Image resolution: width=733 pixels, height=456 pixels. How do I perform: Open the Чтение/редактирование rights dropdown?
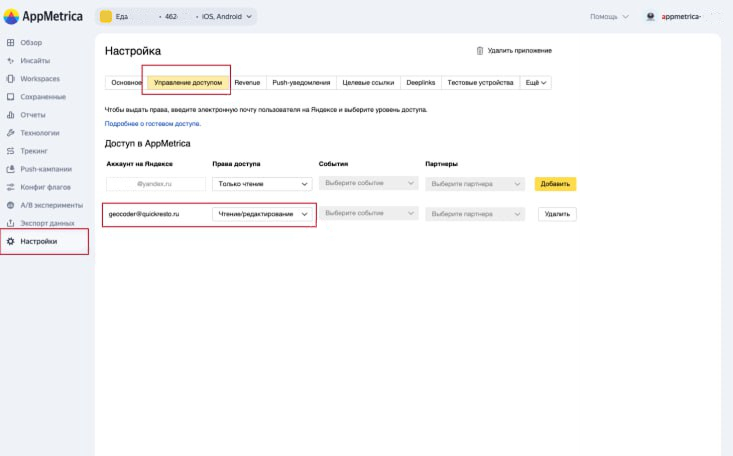263,213
